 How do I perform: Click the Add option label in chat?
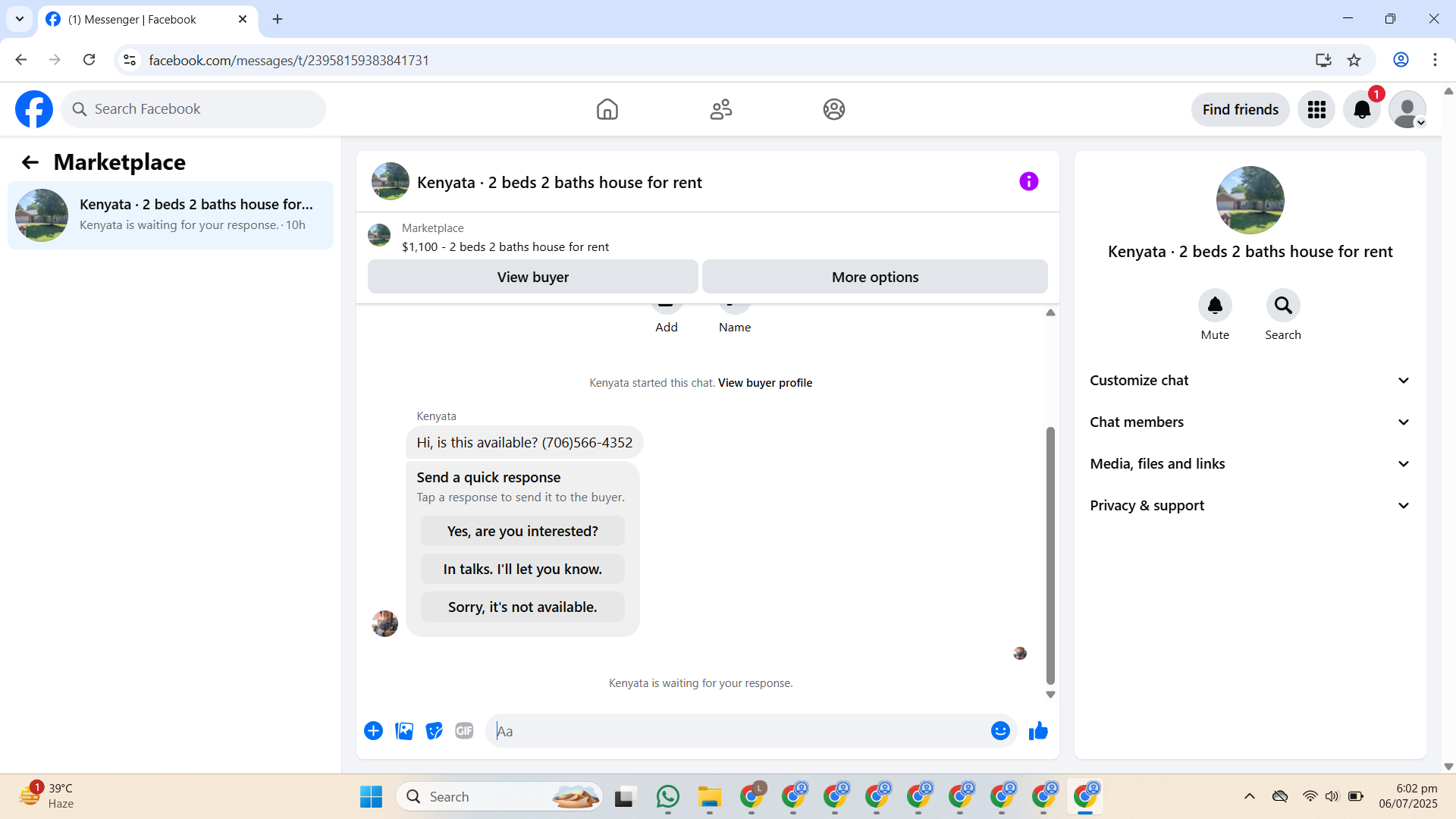coord(667,328)
